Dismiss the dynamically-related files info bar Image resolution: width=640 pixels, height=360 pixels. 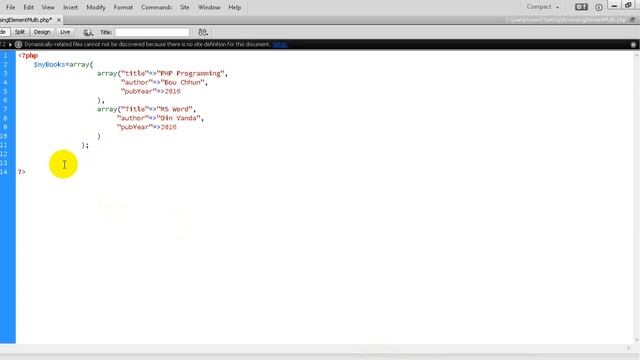tap(633, 44)
